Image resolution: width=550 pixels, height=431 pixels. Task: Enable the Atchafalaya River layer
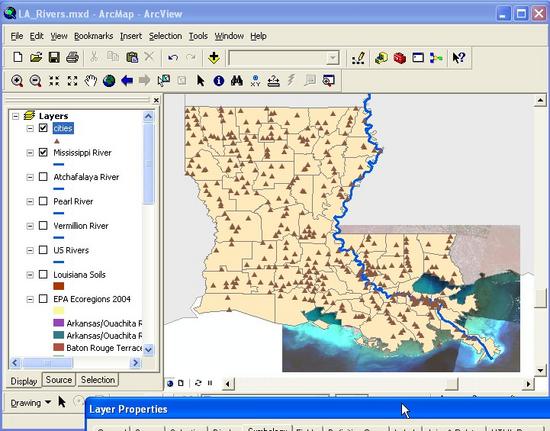click(43, 176)
